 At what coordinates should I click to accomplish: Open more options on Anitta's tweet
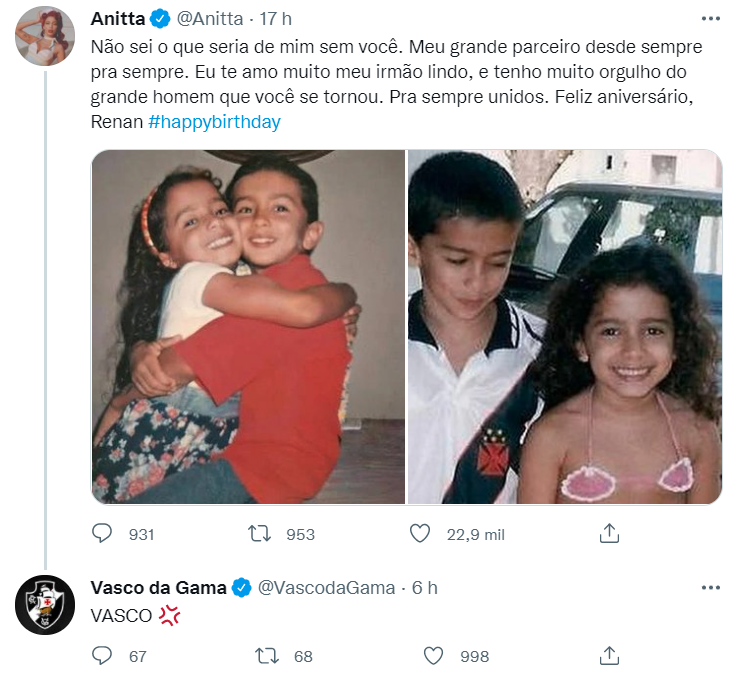click(711, 18)
